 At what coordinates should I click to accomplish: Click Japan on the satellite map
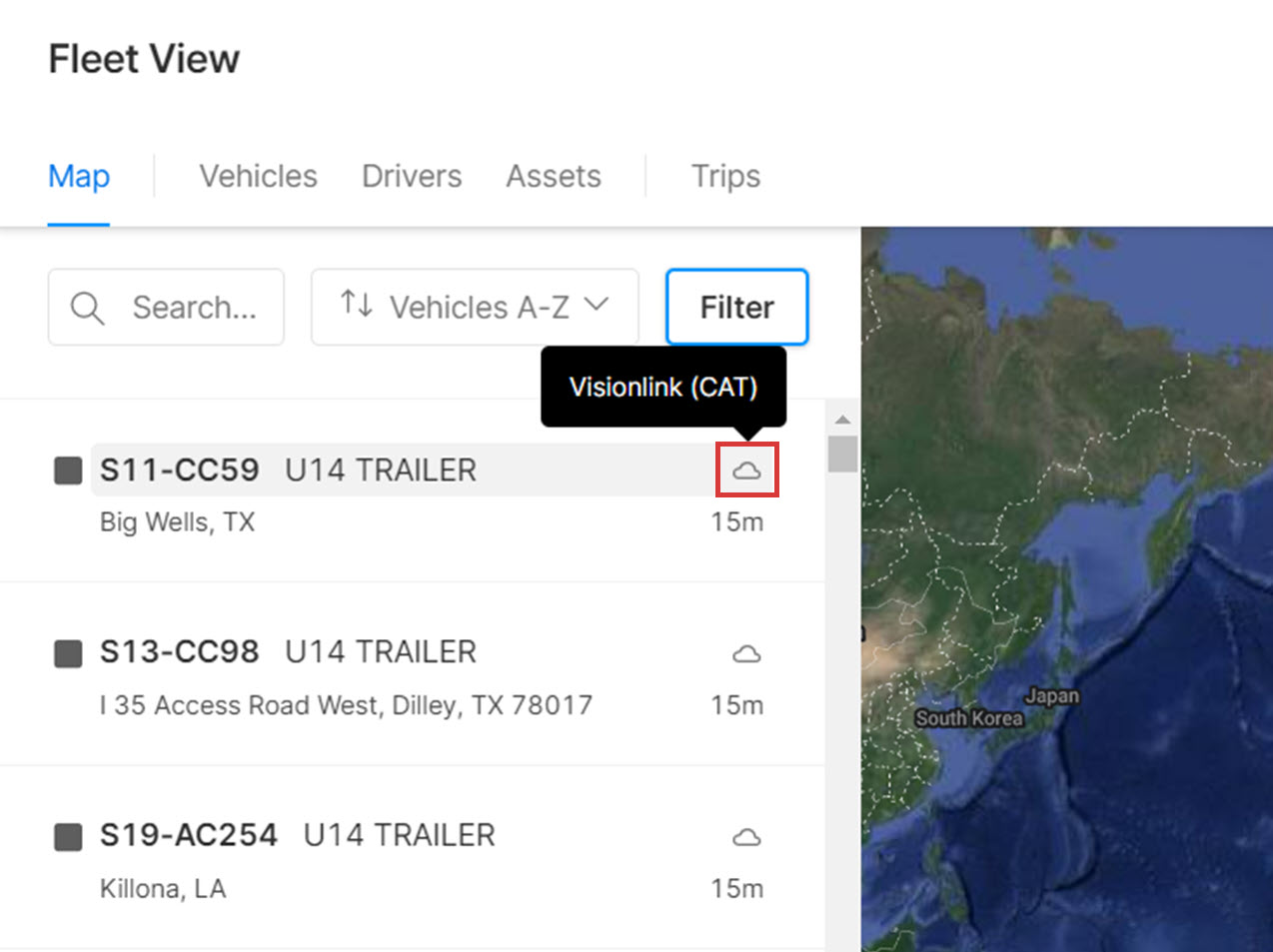[x=1051, y=695]
